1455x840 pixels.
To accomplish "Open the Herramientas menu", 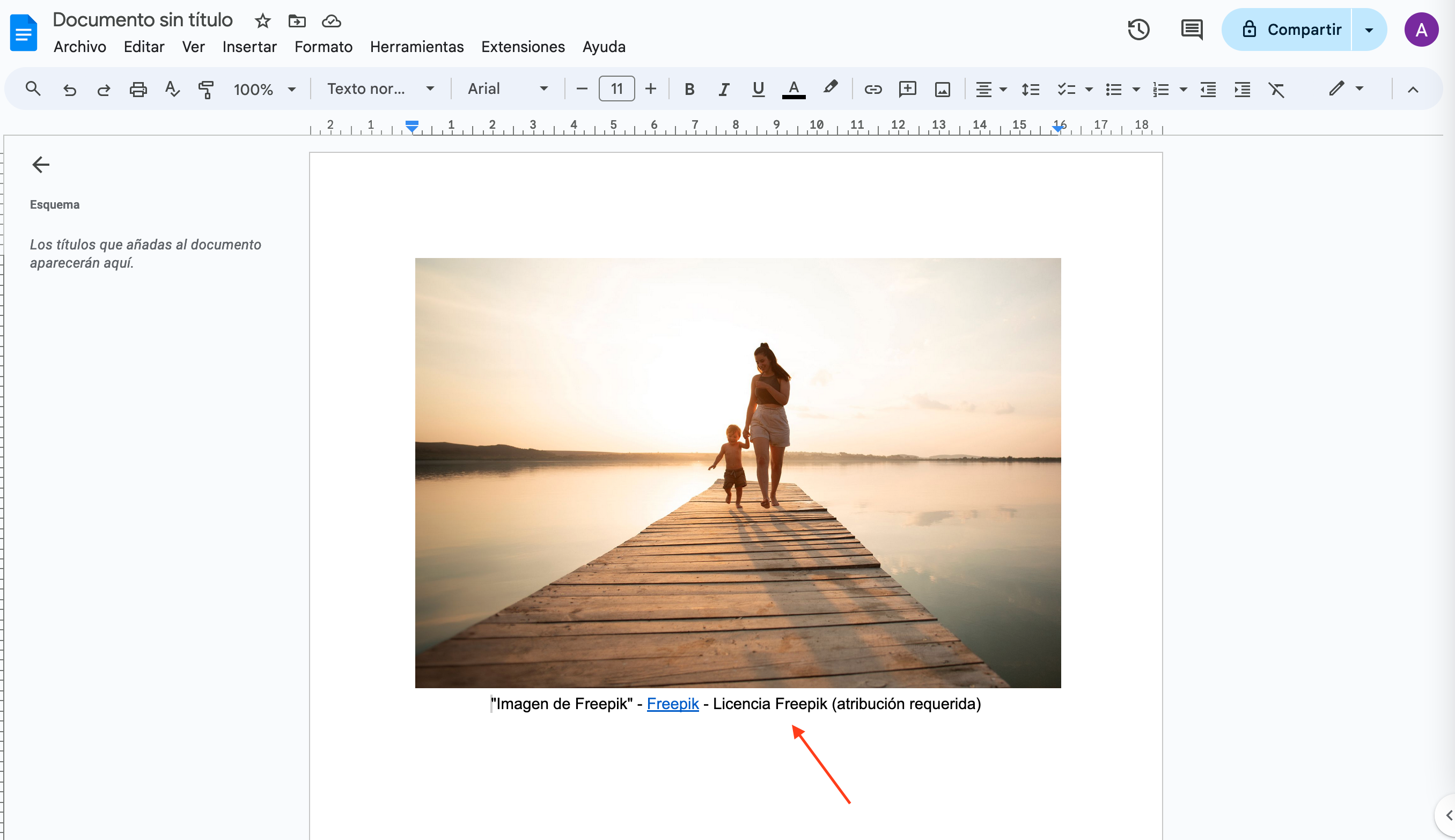I will click(x=416, y=47).
